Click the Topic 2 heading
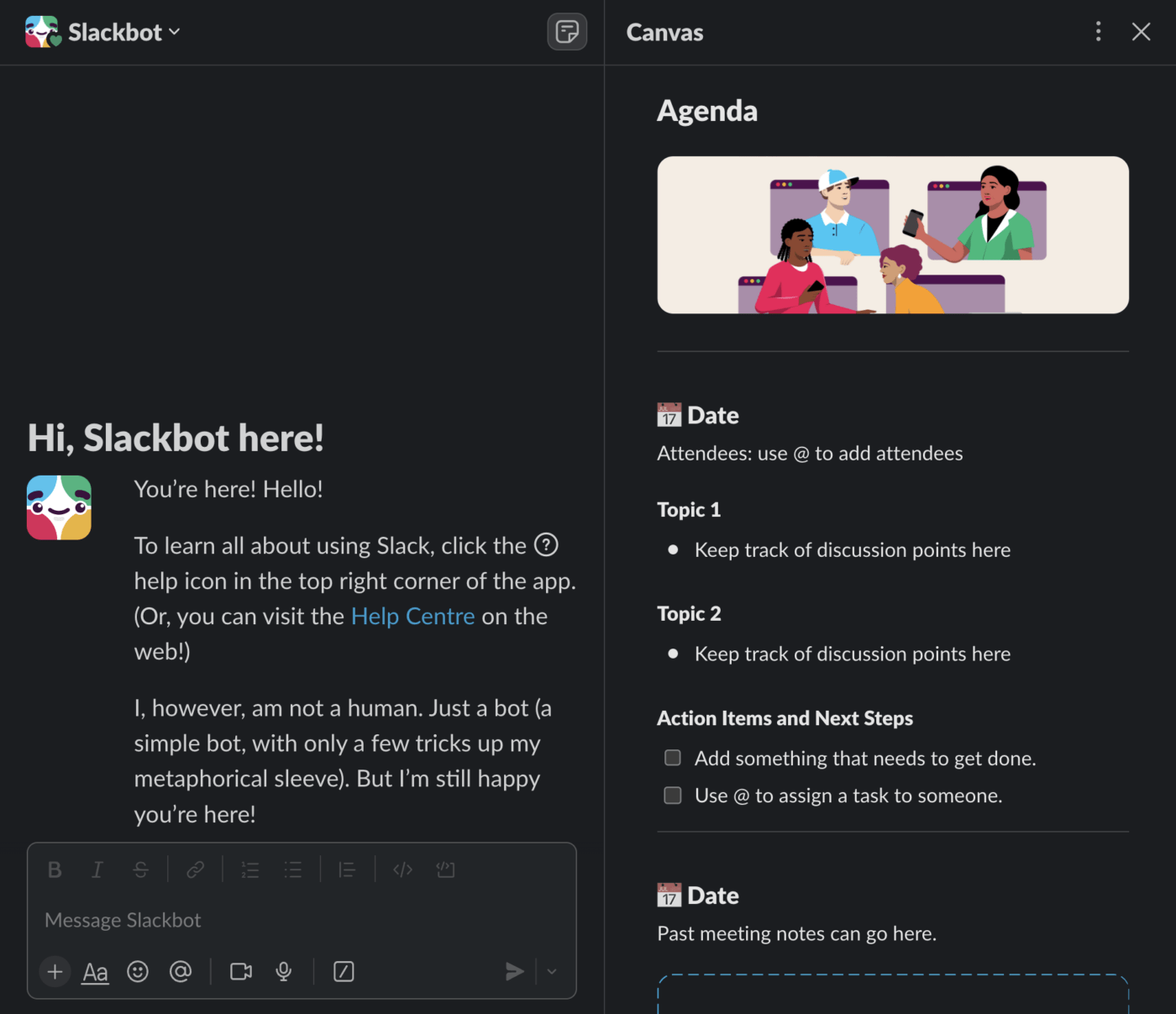This screenshot has height=1014, width=1176. pyautogui.click(x=689, y=614)
